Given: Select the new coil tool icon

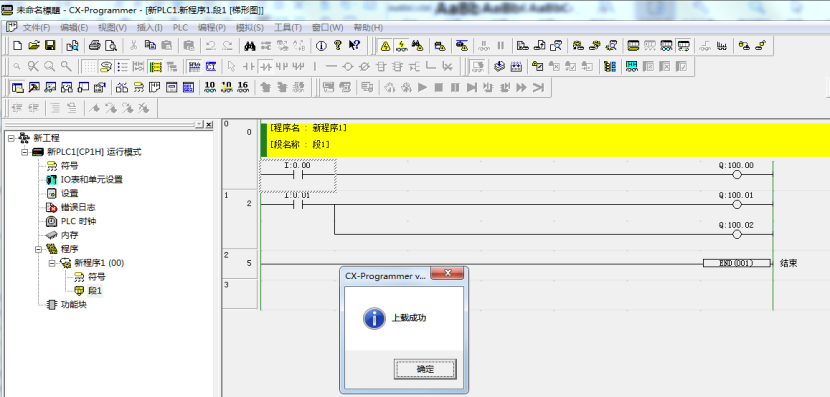Looking at the screenshot, I should pos(347,67).
